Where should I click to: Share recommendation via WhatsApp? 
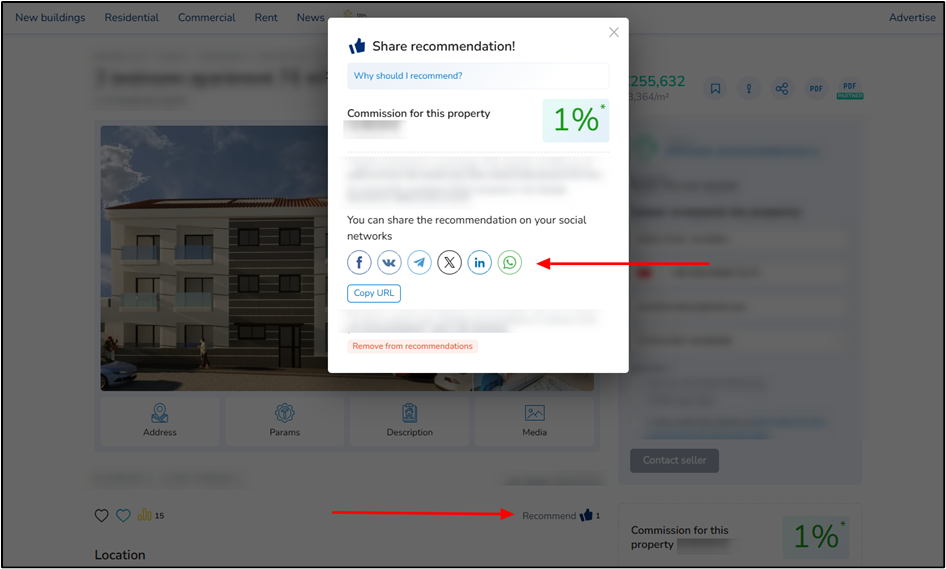tap(510, 262)
